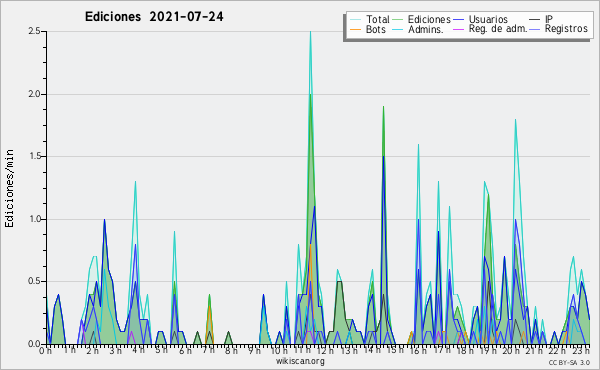
Task: Click the 7 h tick label
Action: pos(209,350)
